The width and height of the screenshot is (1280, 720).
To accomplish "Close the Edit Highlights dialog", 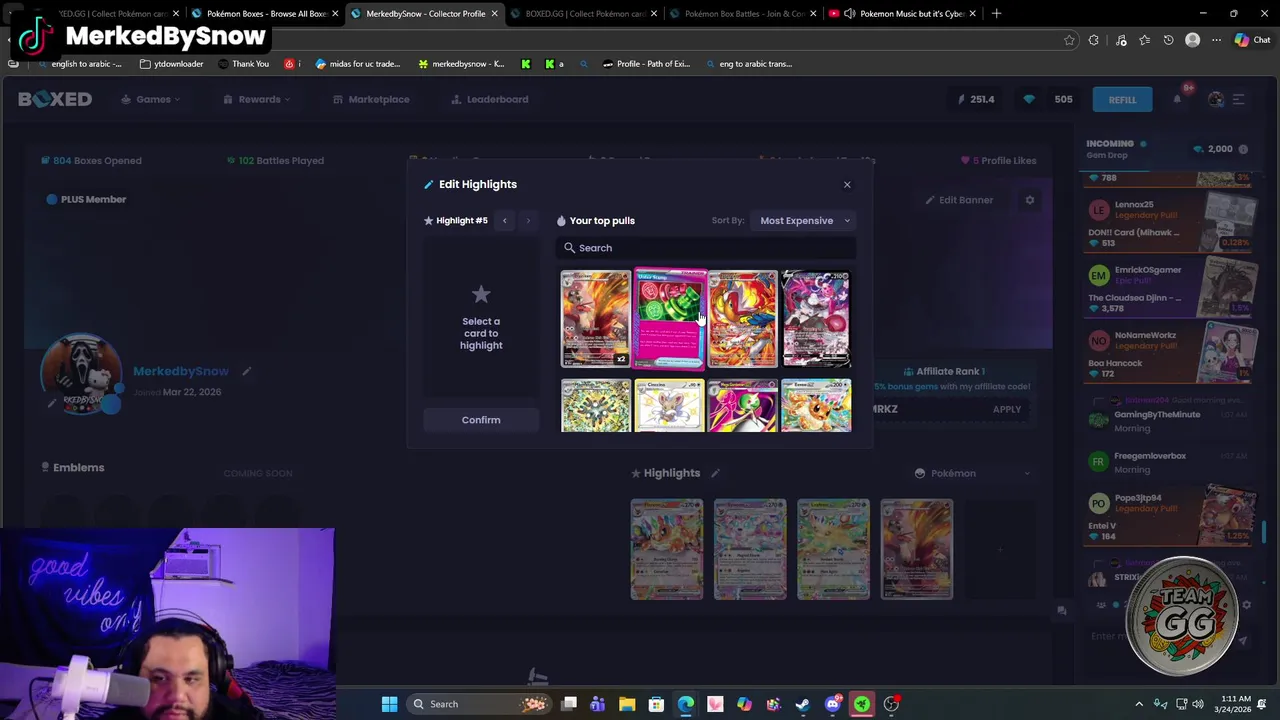I will 847,185.
